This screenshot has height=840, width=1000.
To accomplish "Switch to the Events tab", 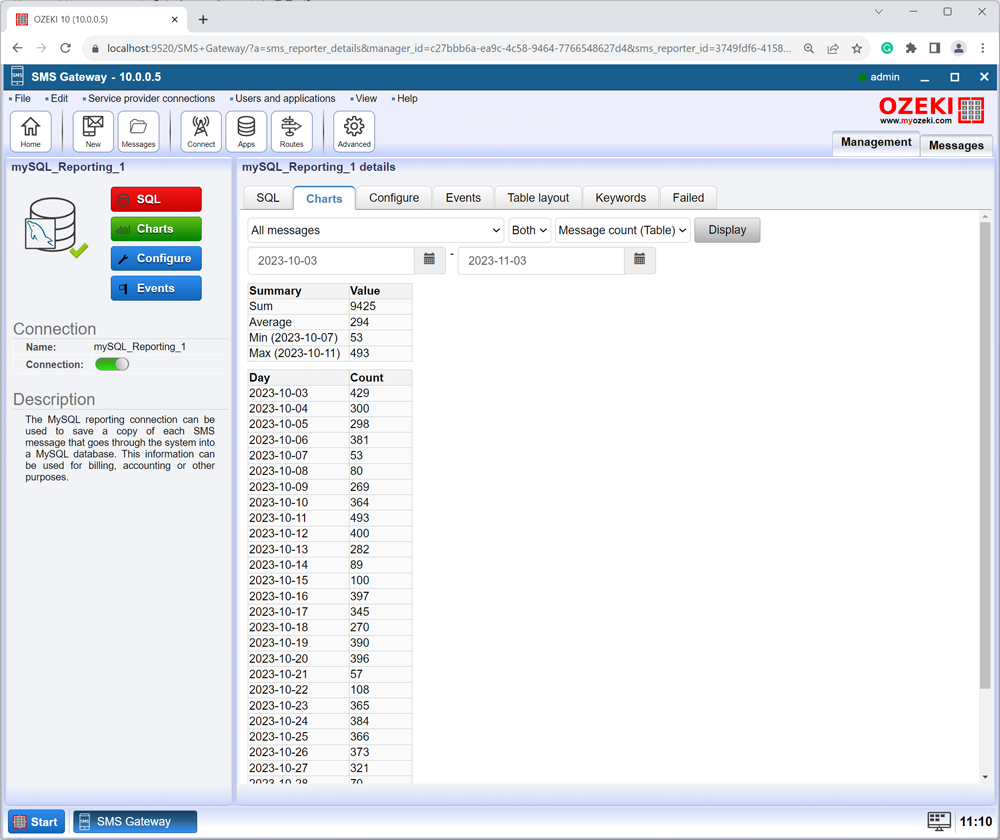I will pos(463,198).
